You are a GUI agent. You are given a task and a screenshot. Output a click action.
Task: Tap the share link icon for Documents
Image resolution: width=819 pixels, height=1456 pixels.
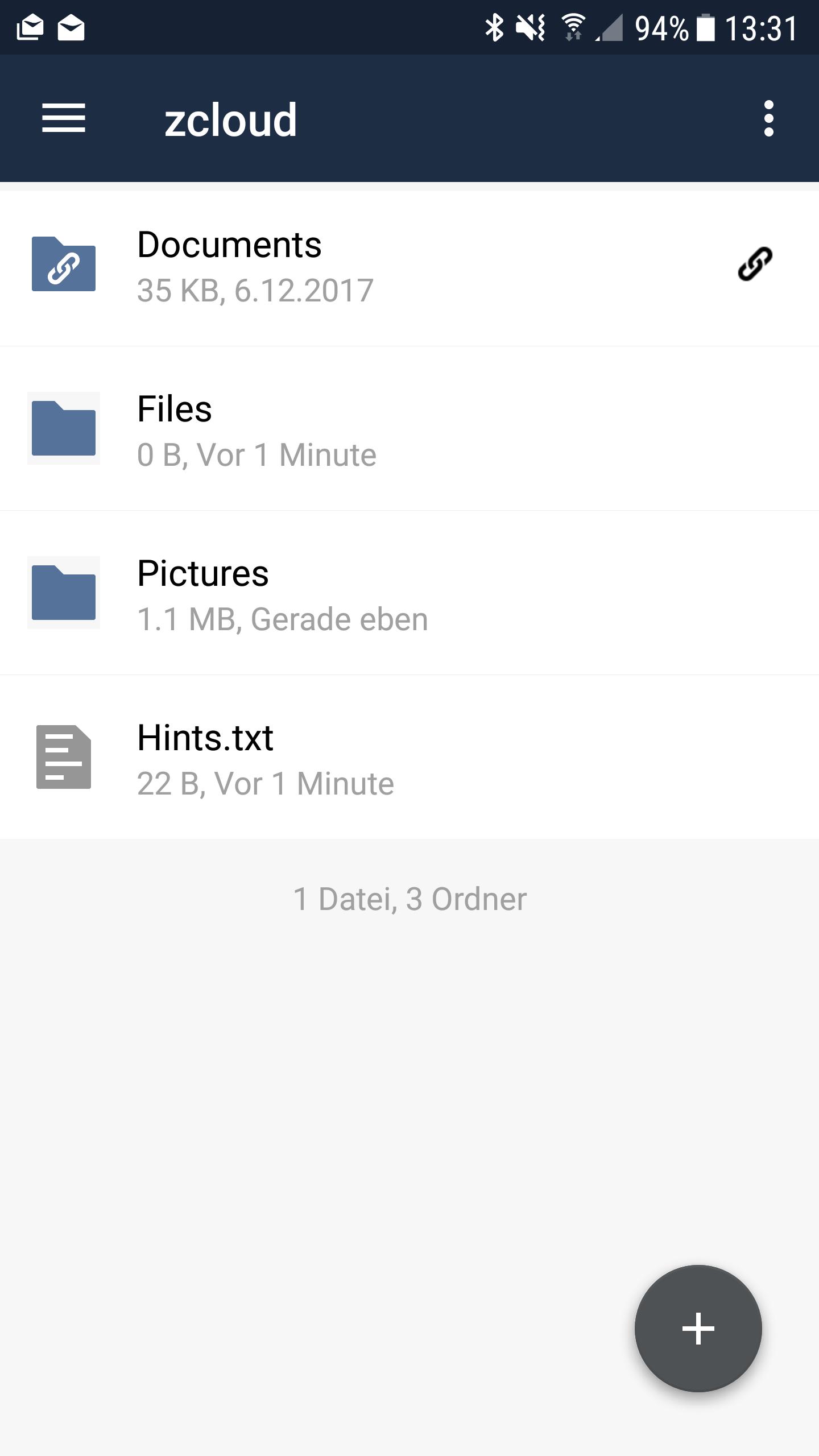click(755, 264)
